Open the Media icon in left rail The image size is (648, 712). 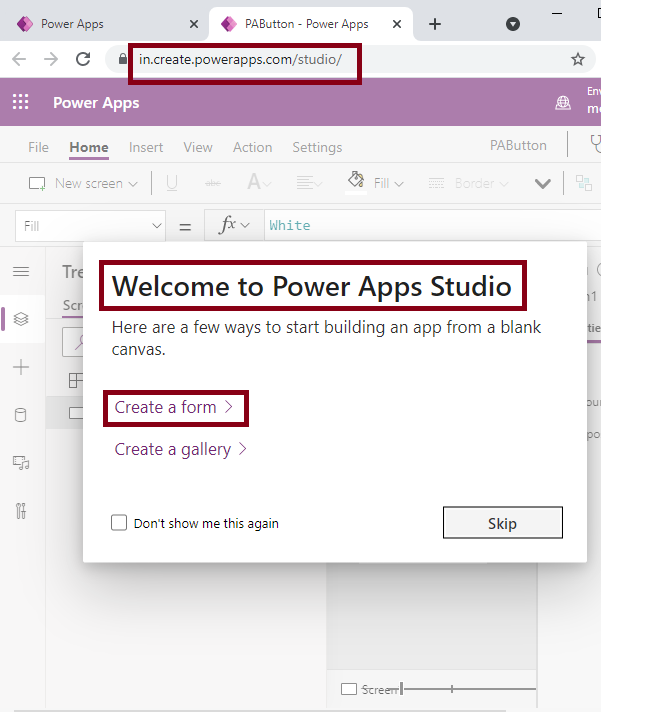21,463
